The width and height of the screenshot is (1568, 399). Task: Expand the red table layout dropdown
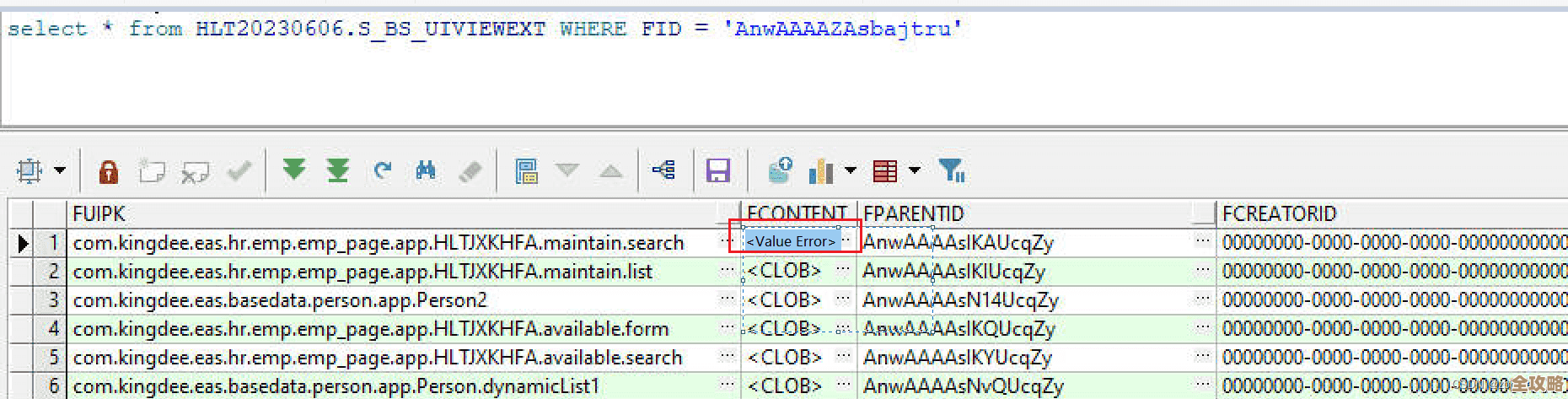click(915, 171)
